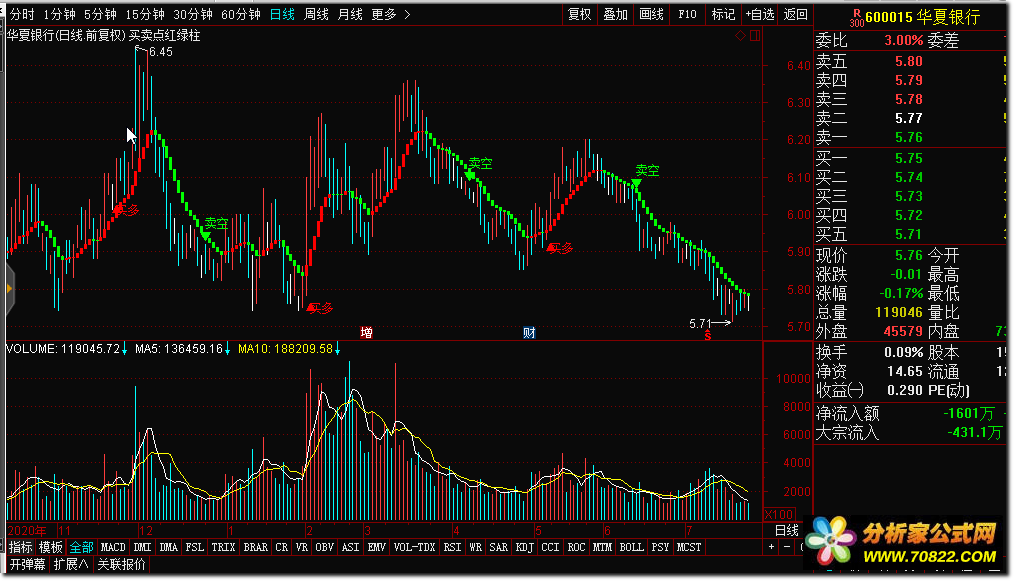Click the diamond icon above the chart
Screen dimensions: 1015x581
pos(741,36)
